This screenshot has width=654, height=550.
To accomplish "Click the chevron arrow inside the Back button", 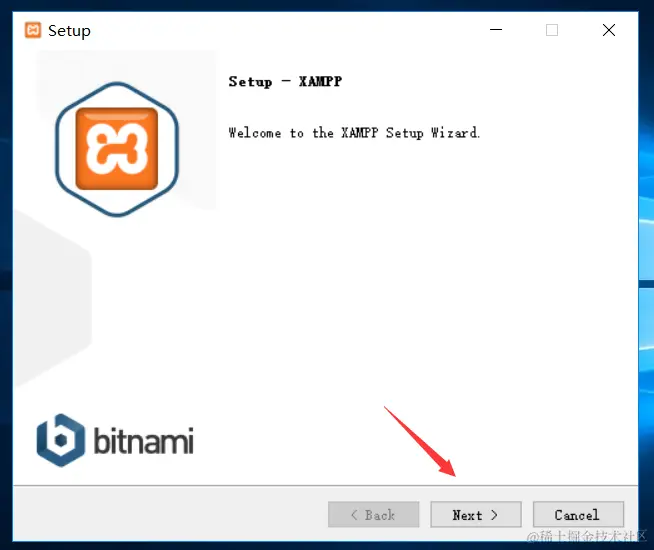I will pos(354,515).
